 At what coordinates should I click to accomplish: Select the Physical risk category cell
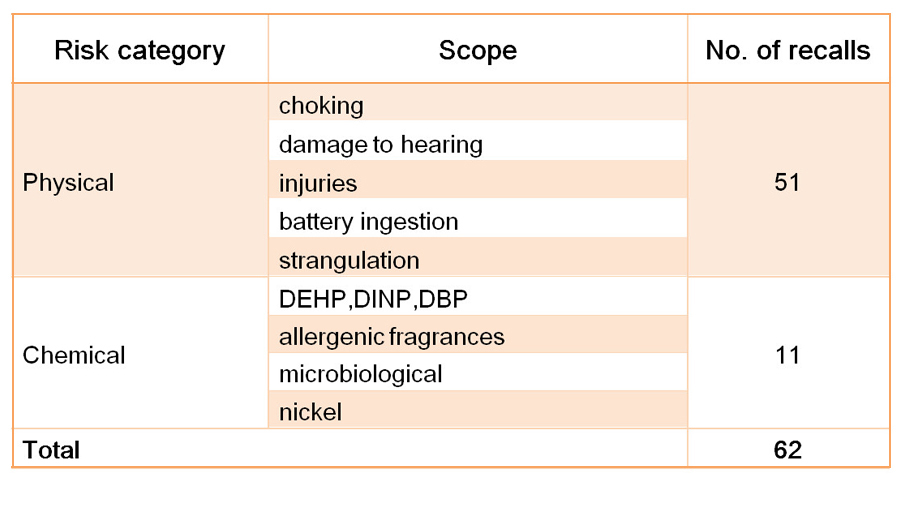coord(68,183)
